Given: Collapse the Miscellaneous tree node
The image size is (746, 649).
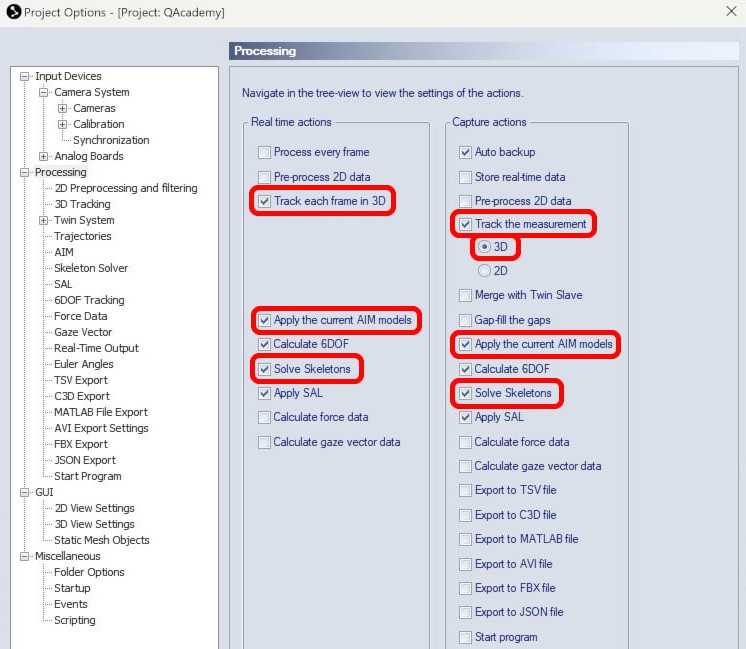Looking at the screenshot, I should click(x=25, y=556).
